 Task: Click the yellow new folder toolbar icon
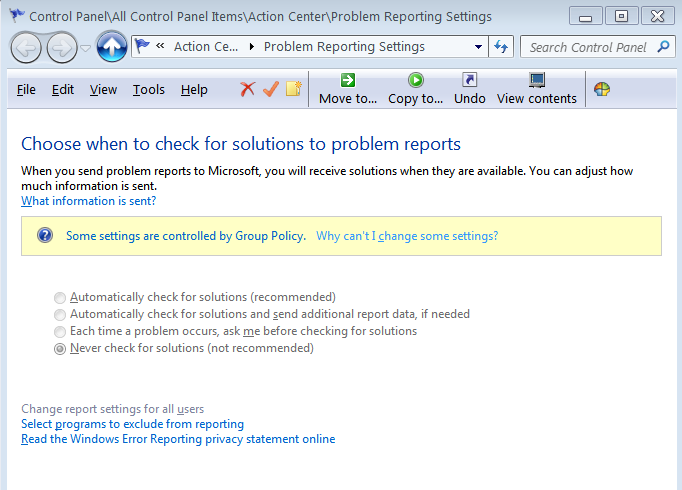click(294, 89)
